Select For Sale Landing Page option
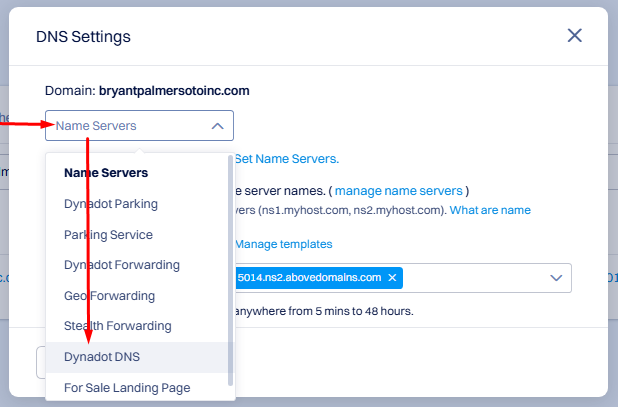 coord(127,387)
